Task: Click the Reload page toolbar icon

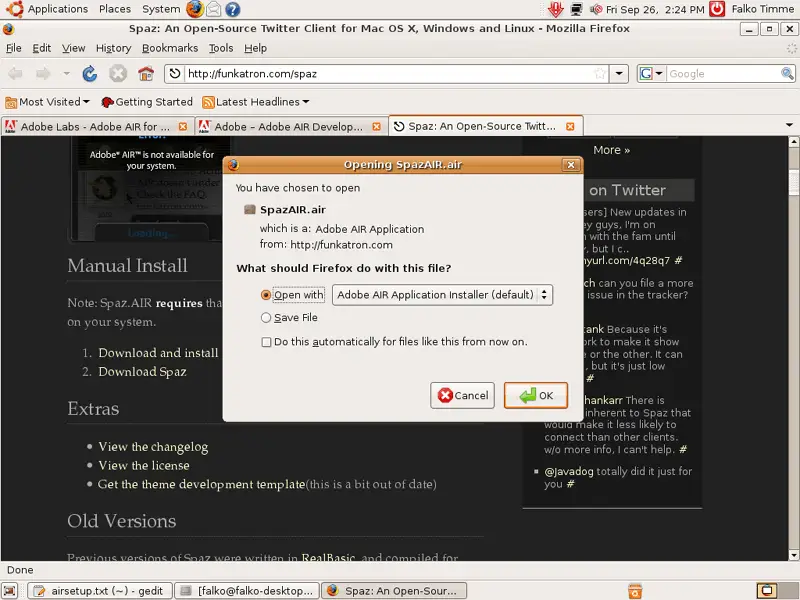Action: click(x=90, y=74)
